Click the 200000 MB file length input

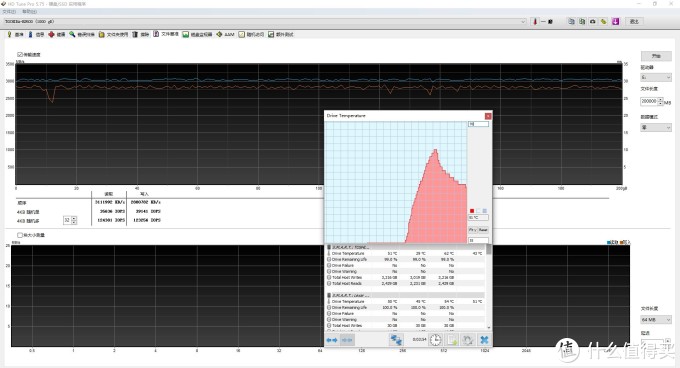click(x=649, y=101)
